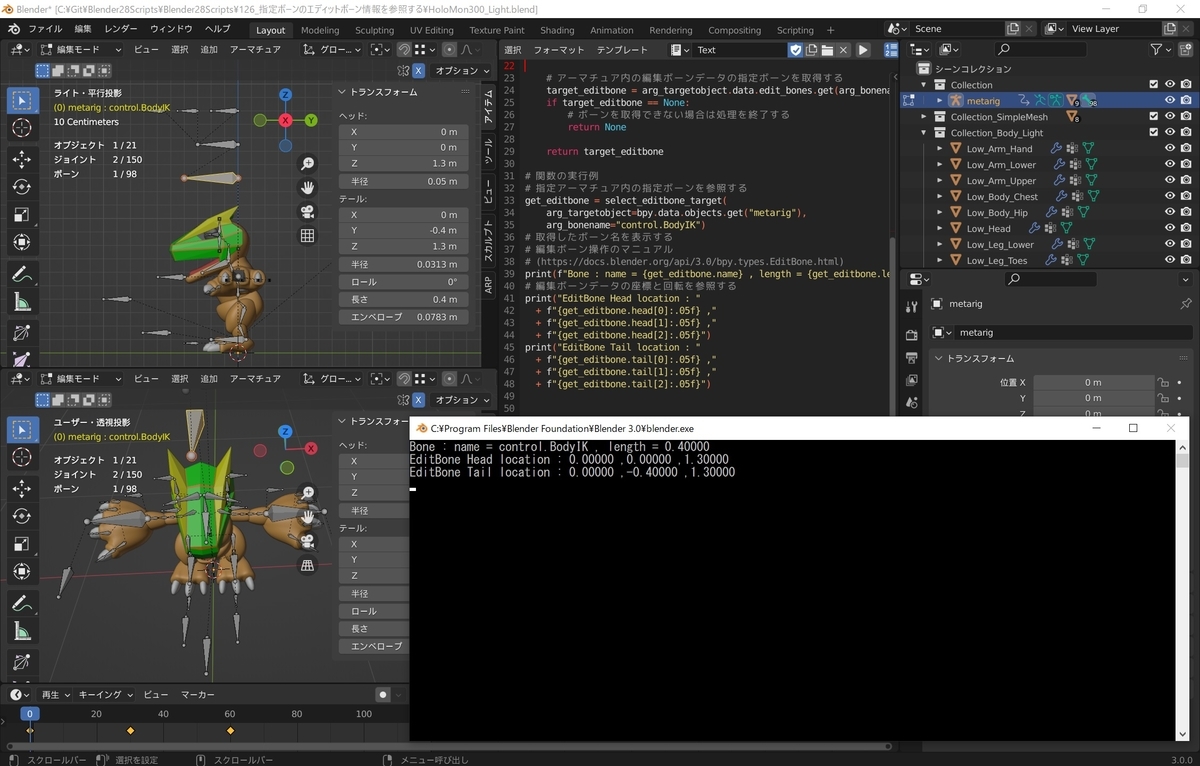This screenshot has height=766, width=1200.
Task: Select the Move tool in lower viewport toolbar
Action: point(24,486)
